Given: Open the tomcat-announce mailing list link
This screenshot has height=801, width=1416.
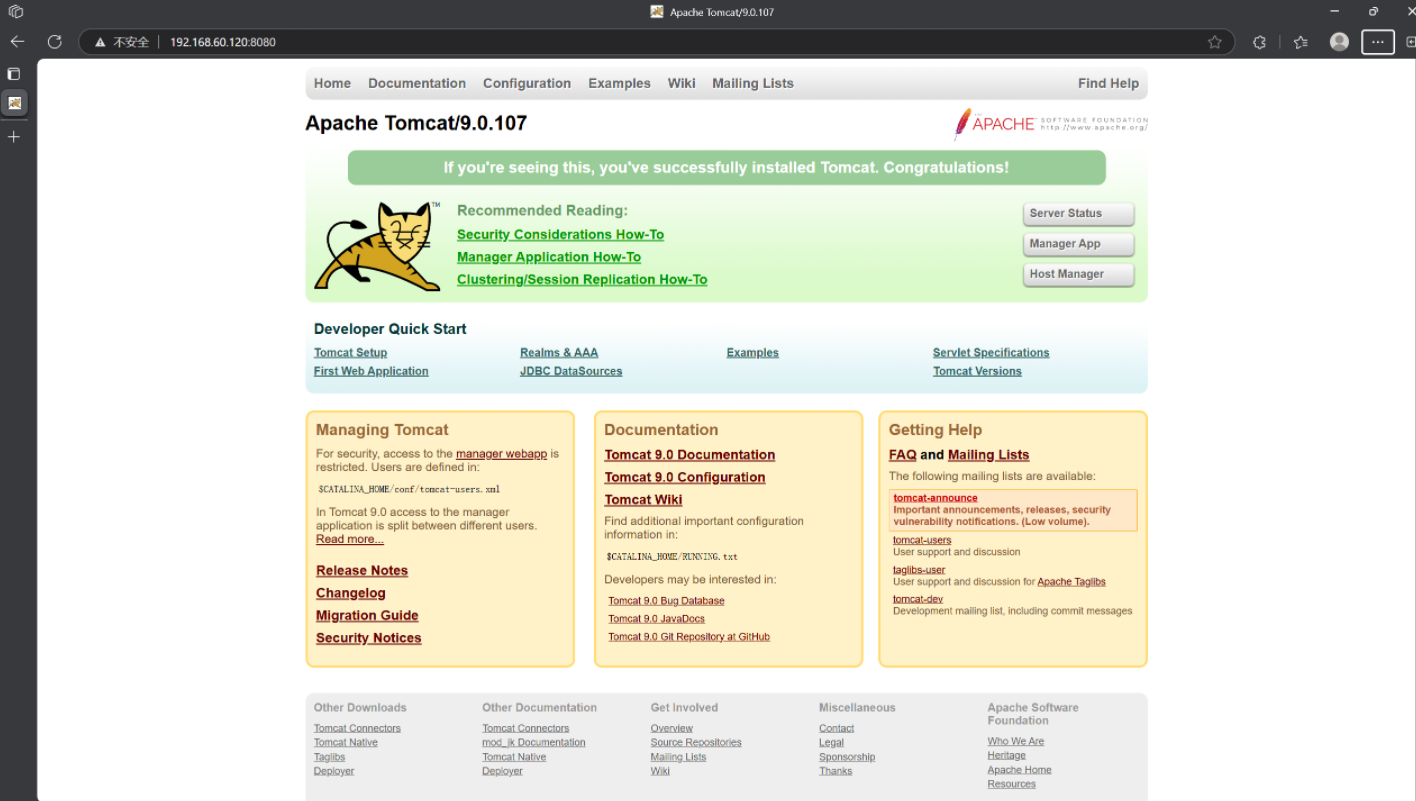Looking at the screenshot, I should (x=935, y=498).
